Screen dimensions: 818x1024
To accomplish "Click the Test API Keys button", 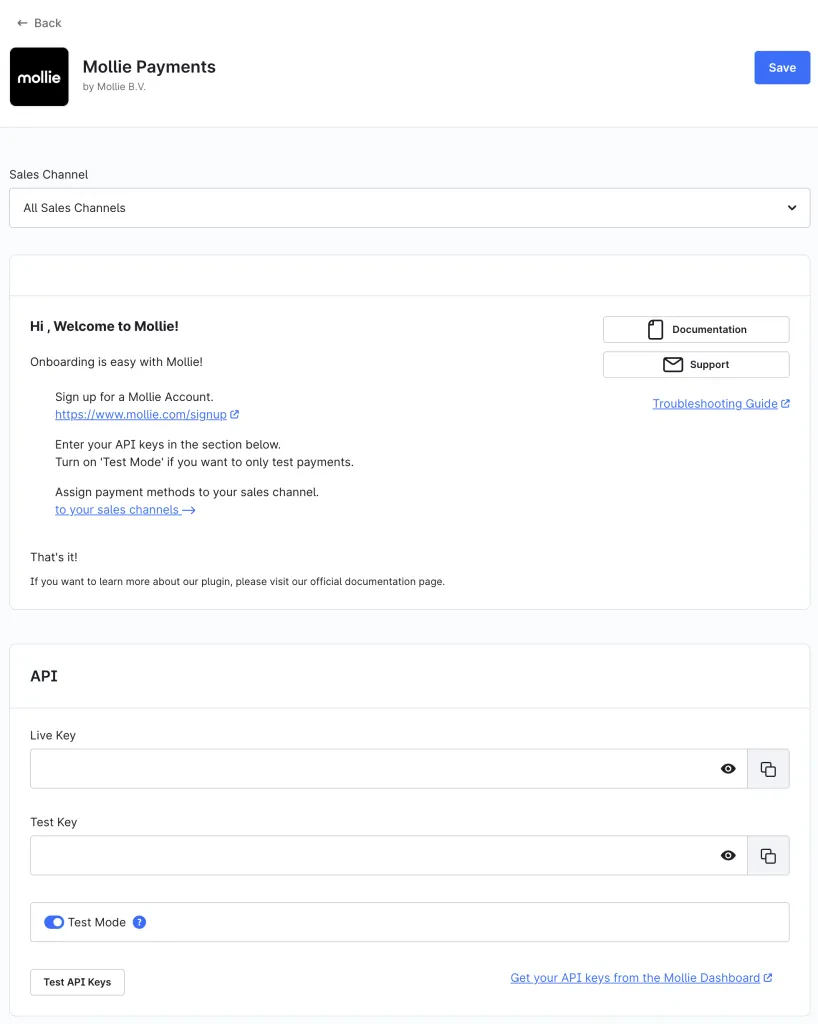I will tap(77, 982).
